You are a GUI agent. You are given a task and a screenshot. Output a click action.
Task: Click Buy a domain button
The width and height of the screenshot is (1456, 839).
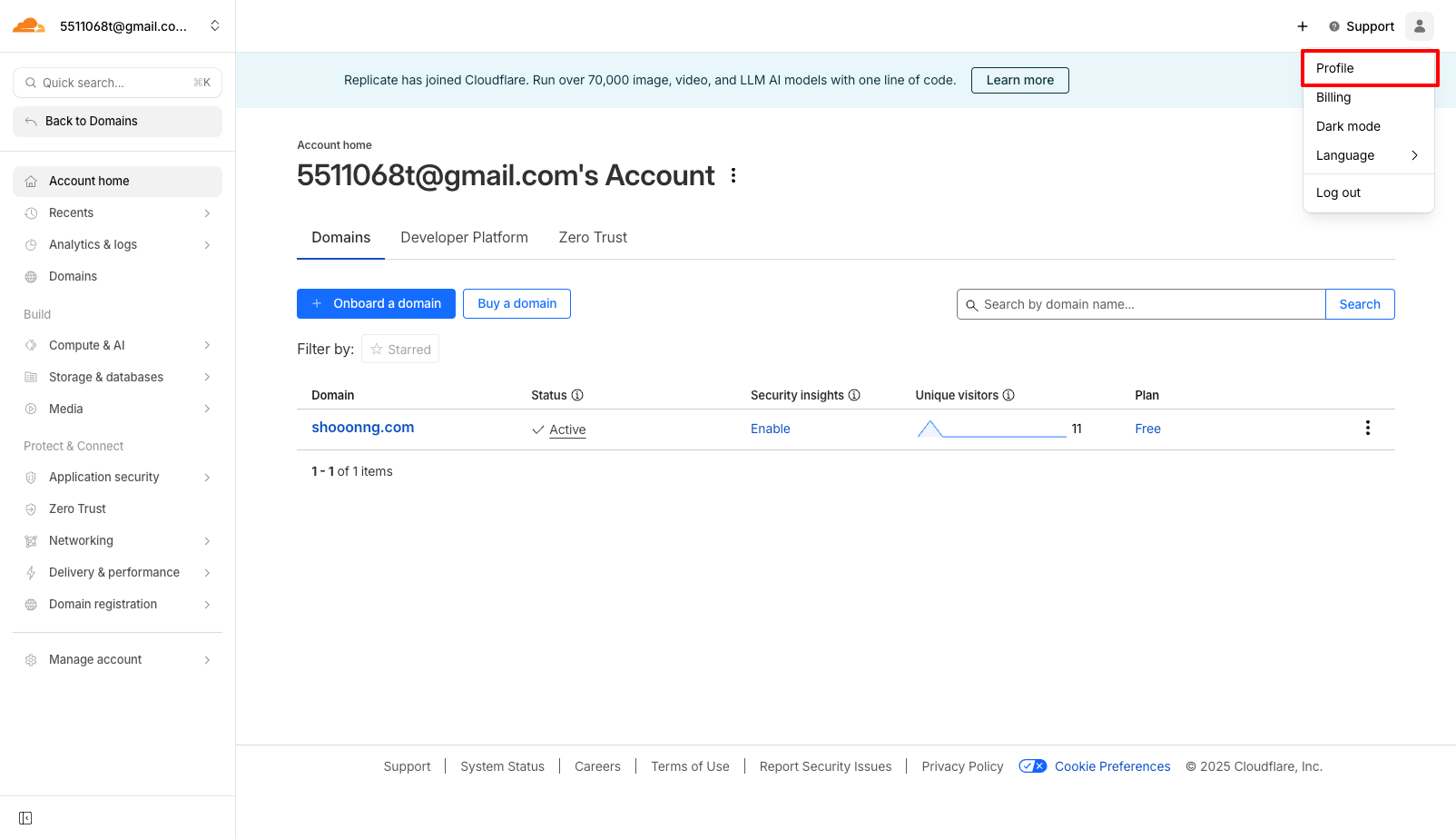pyautogui.click(x=516, y=303)
